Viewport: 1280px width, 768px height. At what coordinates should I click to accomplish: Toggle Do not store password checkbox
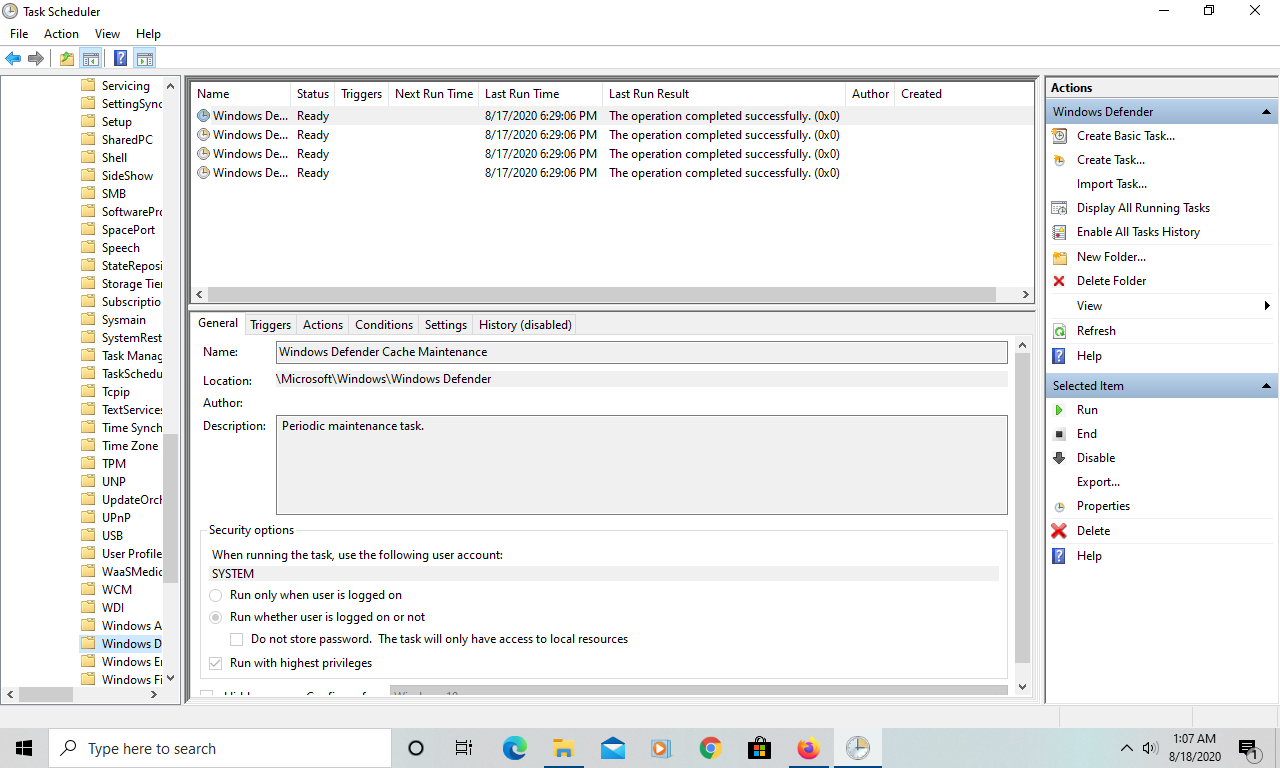click(237, 639)
